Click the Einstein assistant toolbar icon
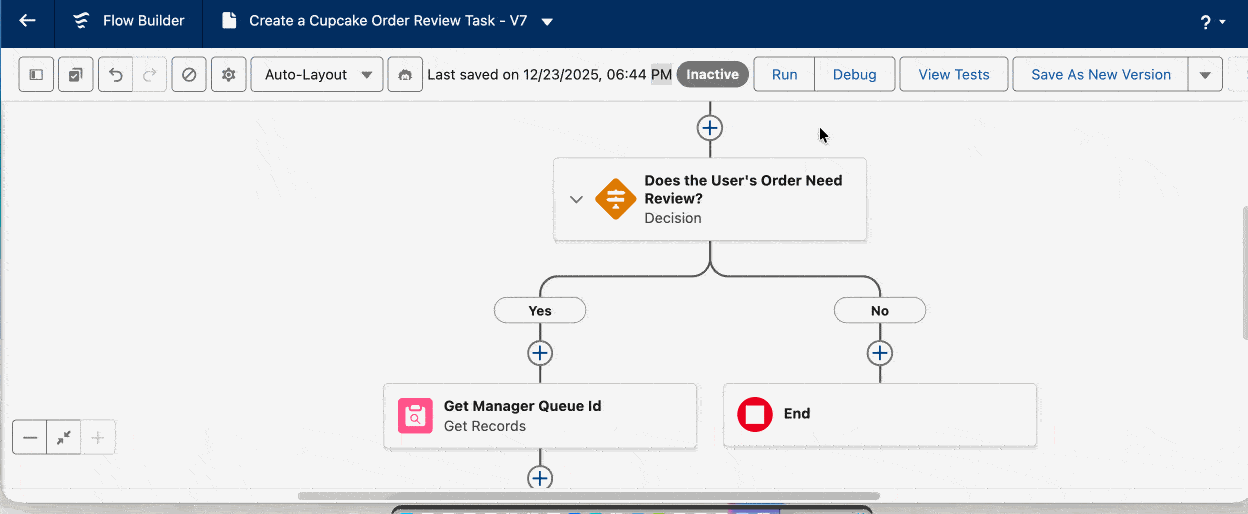Viewport: 1248px width, 514px height. pos(405,75)
